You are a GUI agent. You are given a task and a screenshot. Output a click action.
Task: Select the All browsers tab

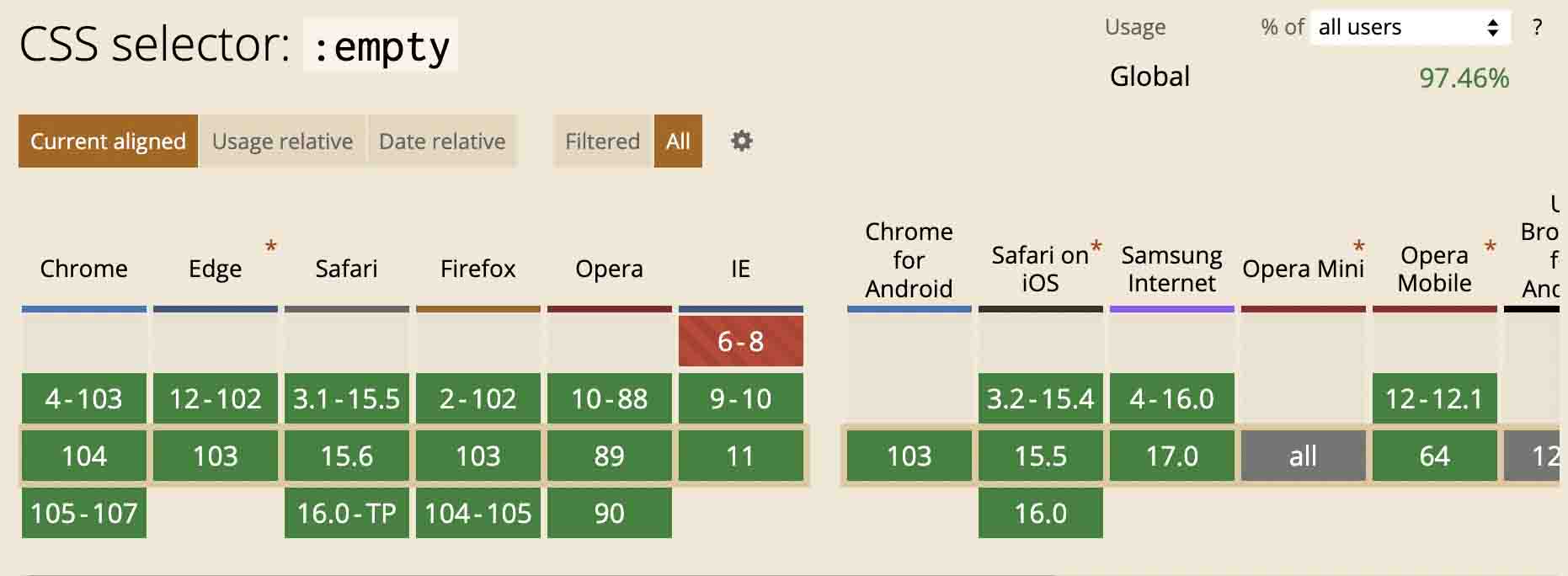click(678, 141)
